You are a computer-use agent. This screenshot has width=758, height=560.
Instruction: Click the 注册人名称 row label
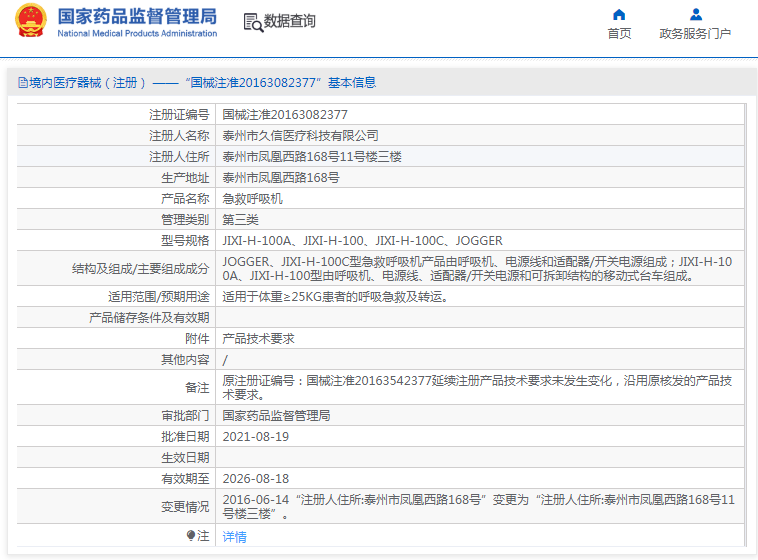pos(179,135)
